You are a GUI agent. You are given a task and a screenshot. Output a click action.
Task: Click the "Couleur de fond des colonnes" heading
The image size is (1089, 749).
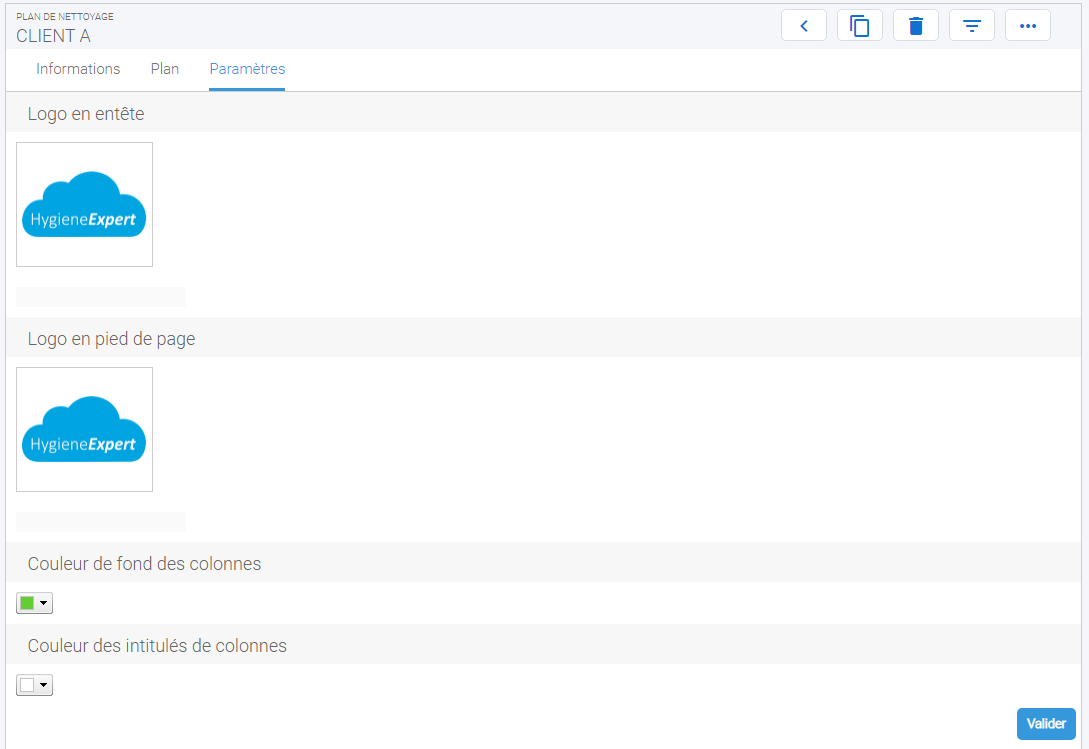pos(144,564)
